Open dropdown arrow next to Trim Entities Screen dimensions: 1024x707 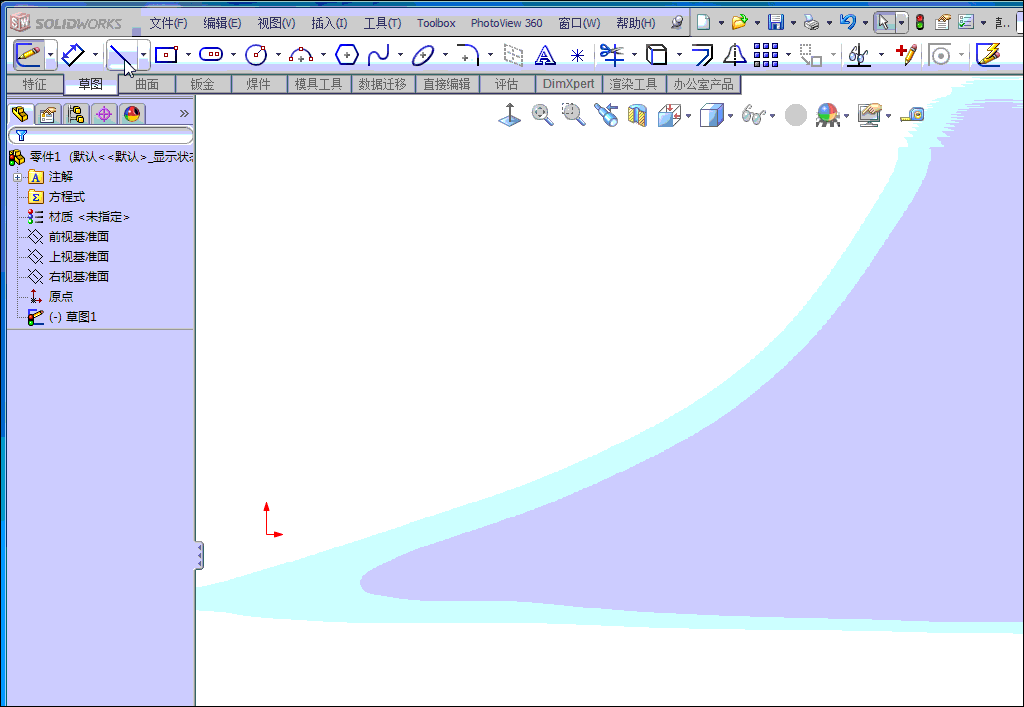point(634,55)
